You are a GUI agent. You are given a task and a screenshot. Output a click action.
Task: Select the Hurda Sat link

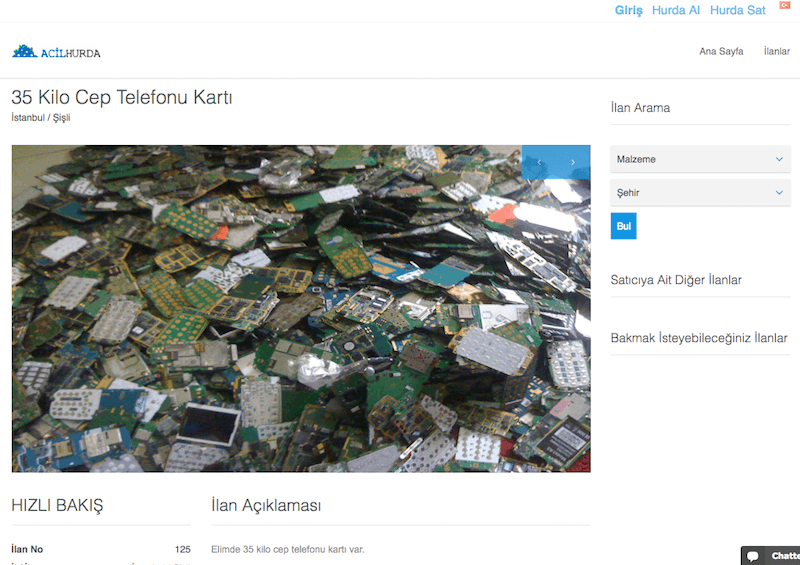737,10
